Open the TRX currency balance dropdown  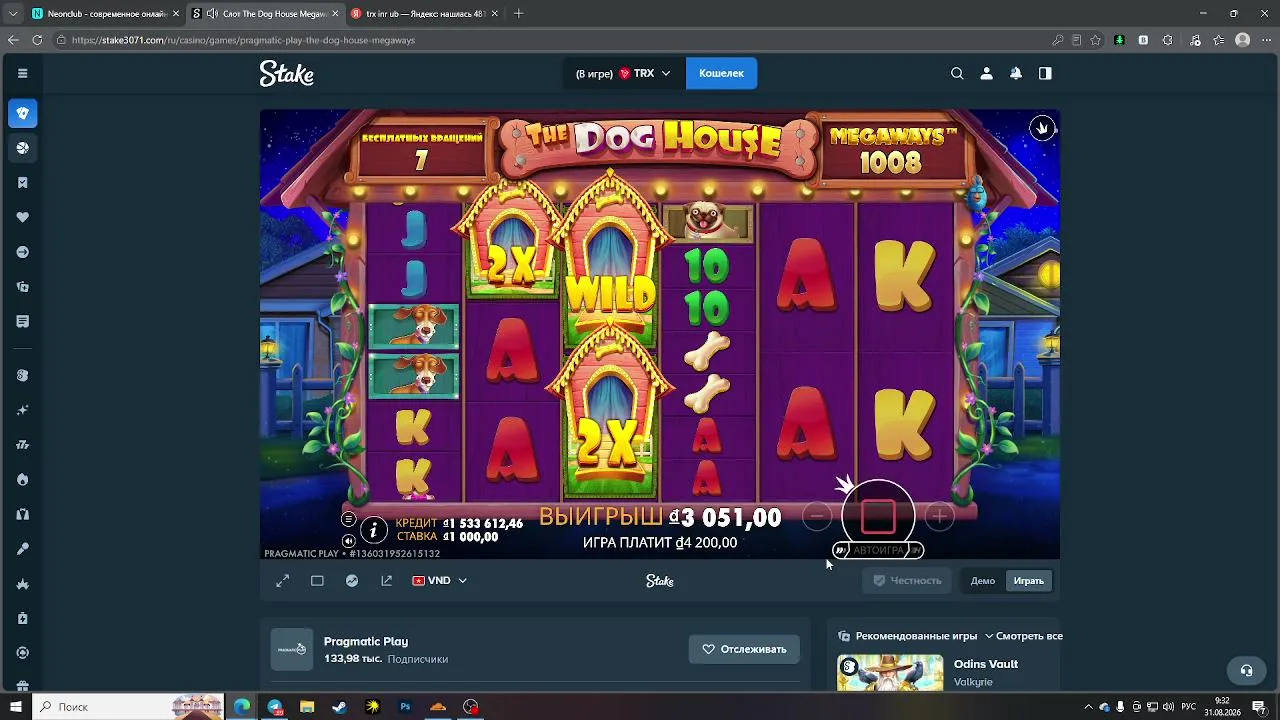coord(624,73)
